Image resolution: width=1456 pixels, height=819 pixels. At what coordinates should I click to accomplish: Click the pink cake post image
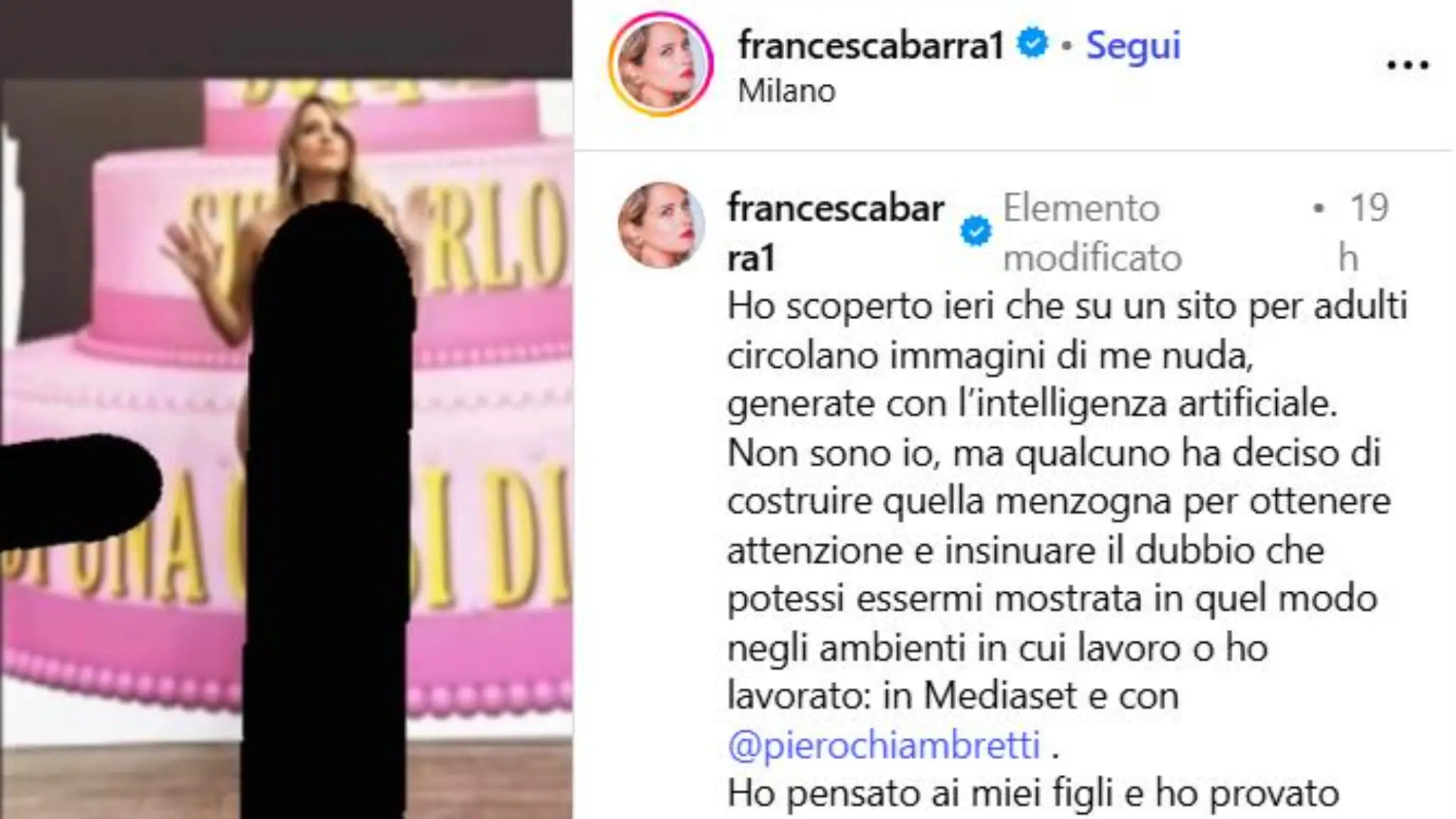pyautogui.click(x=287, y=449)
